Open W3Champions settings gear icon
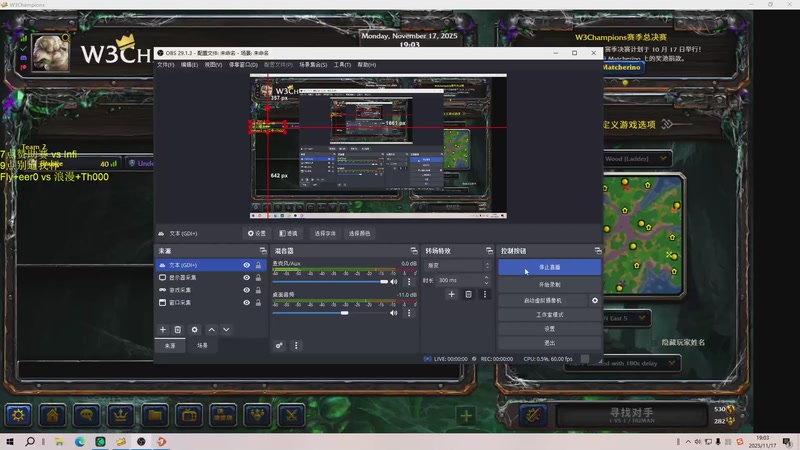 18,415
